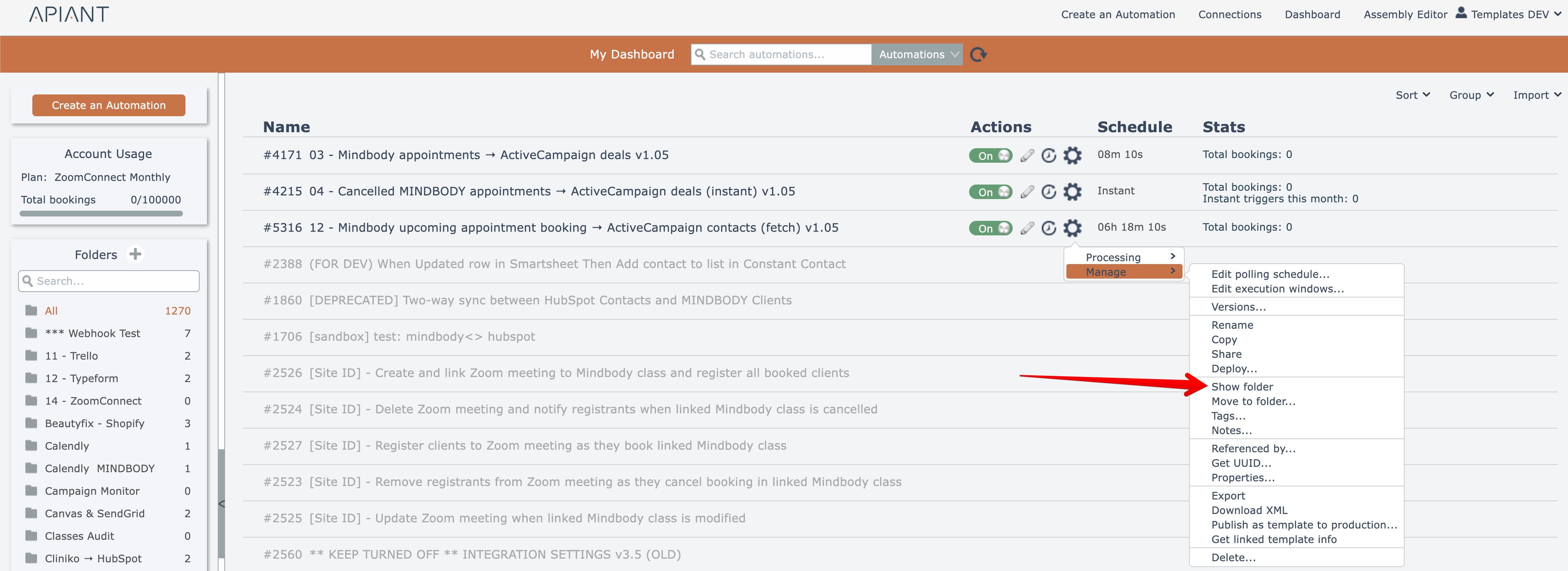
Task: Expand the Group dropdown
Action: point(1471,95)
